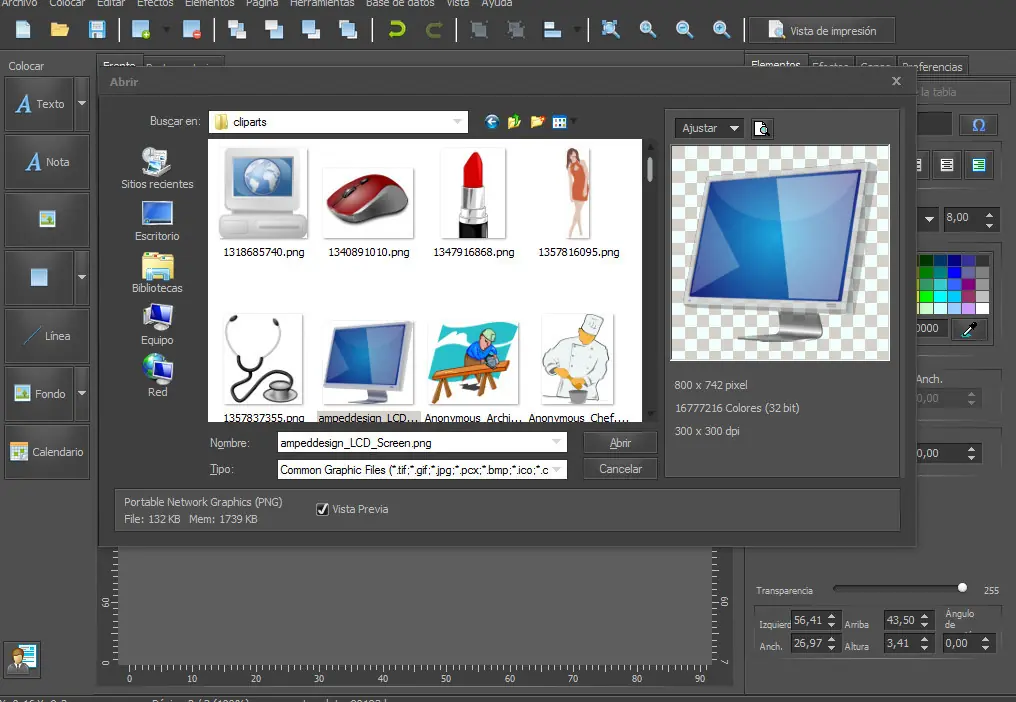Uncheck the Vista Previa checkbox

[x=322, y=509]
